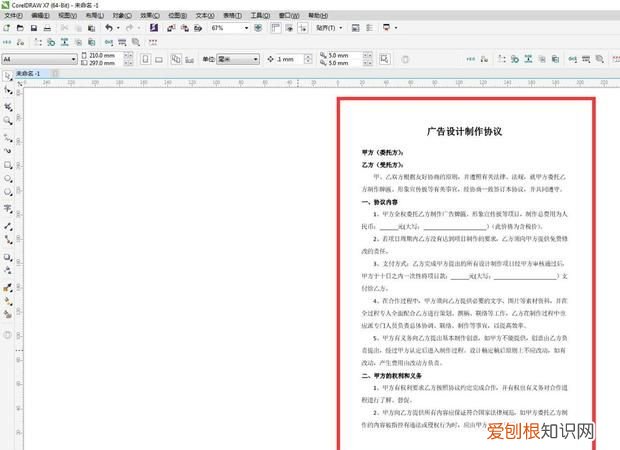The width and height of the screenshot is (620, 450).
Task: Expand the Undo history dropdown arrow
Action: (x=118, y=28)
